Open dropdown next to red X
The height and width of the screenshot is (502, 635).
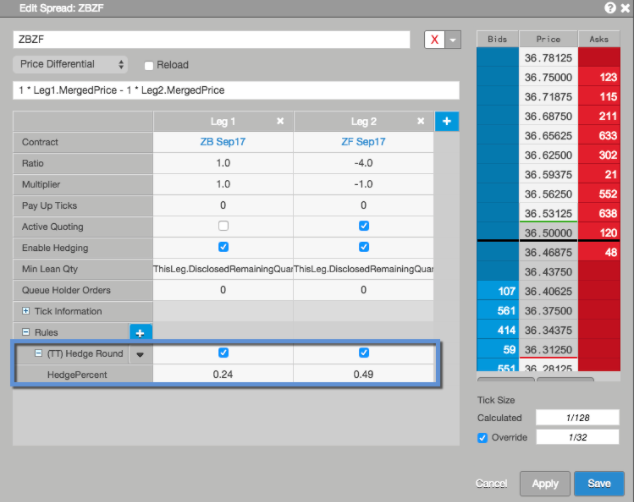(x=453, y=40)
